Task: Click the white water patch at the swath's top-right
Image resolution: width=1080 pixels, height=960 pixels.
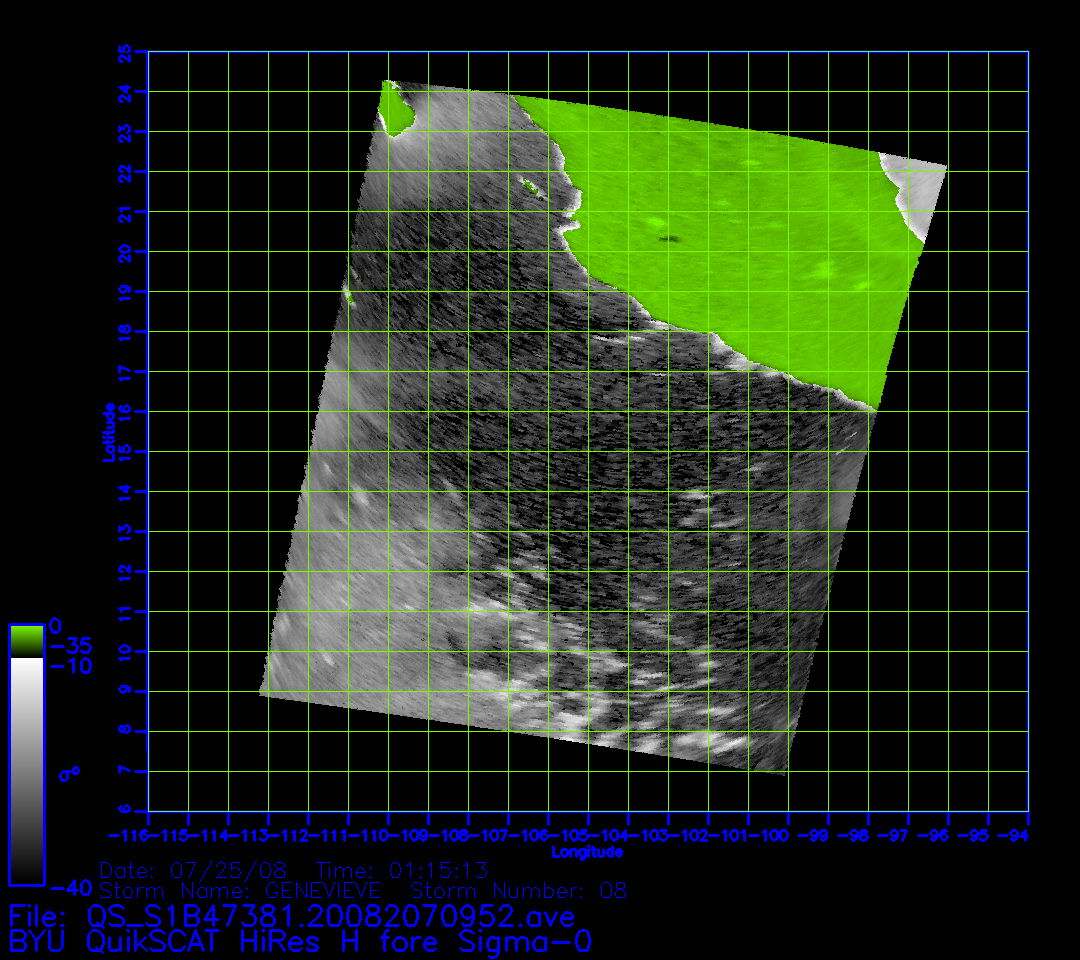Action: coord(921,195)
